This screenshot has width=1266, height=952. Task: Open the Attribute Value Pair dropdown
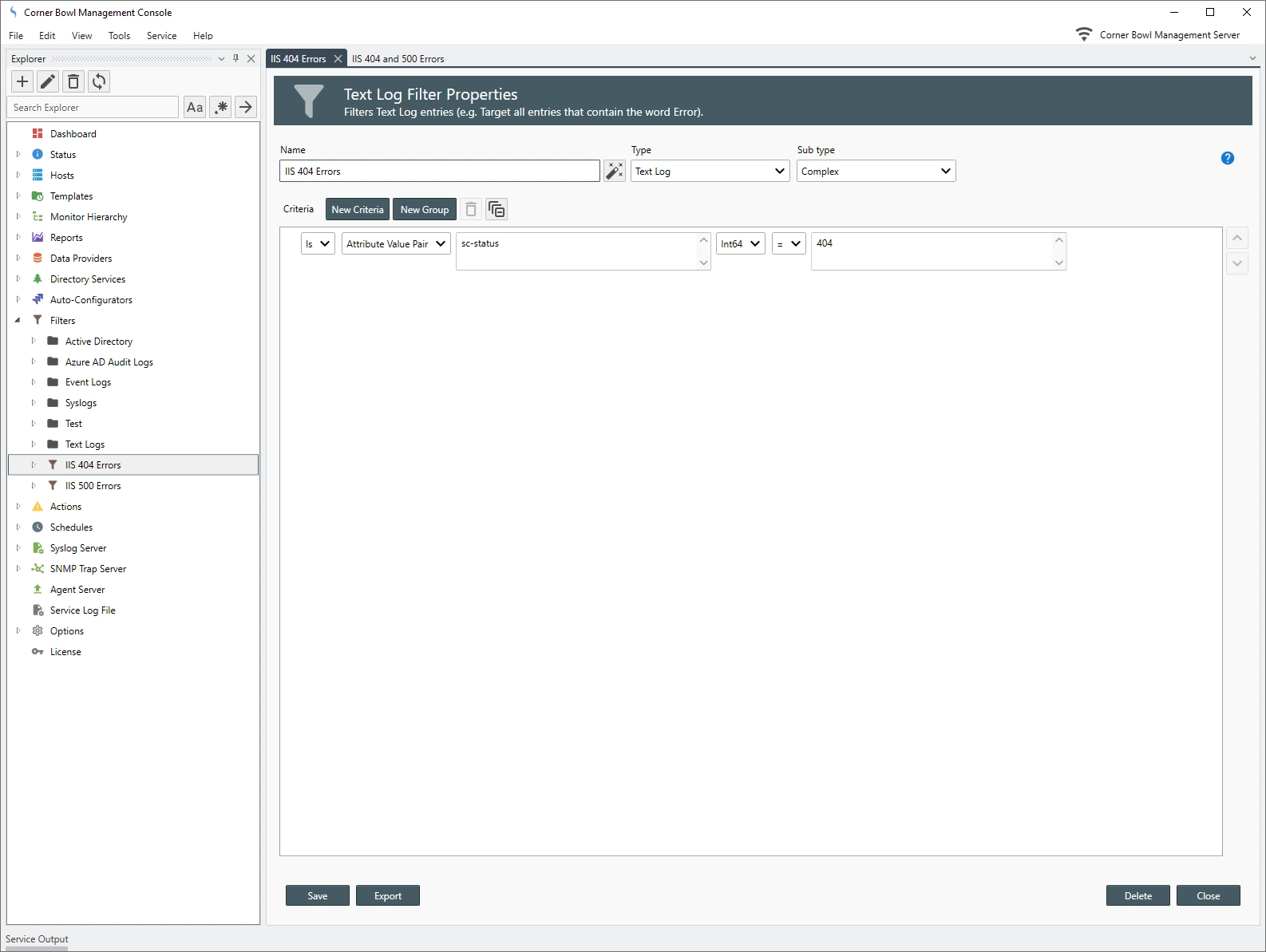(396, 243)
